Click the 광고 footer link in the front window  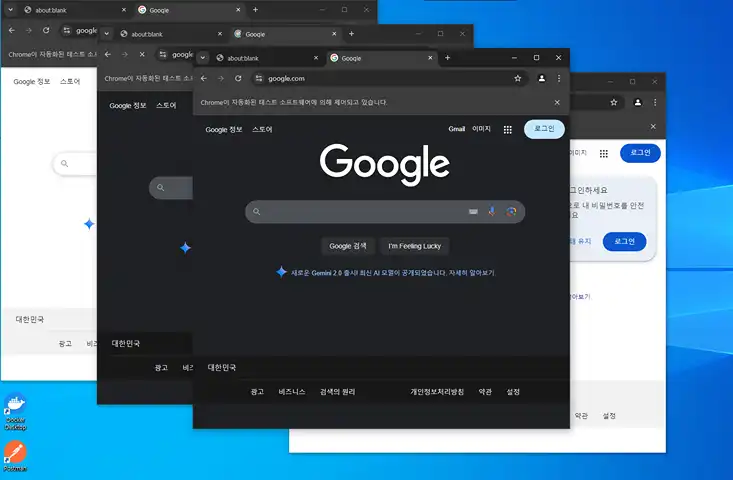[257, 392]
